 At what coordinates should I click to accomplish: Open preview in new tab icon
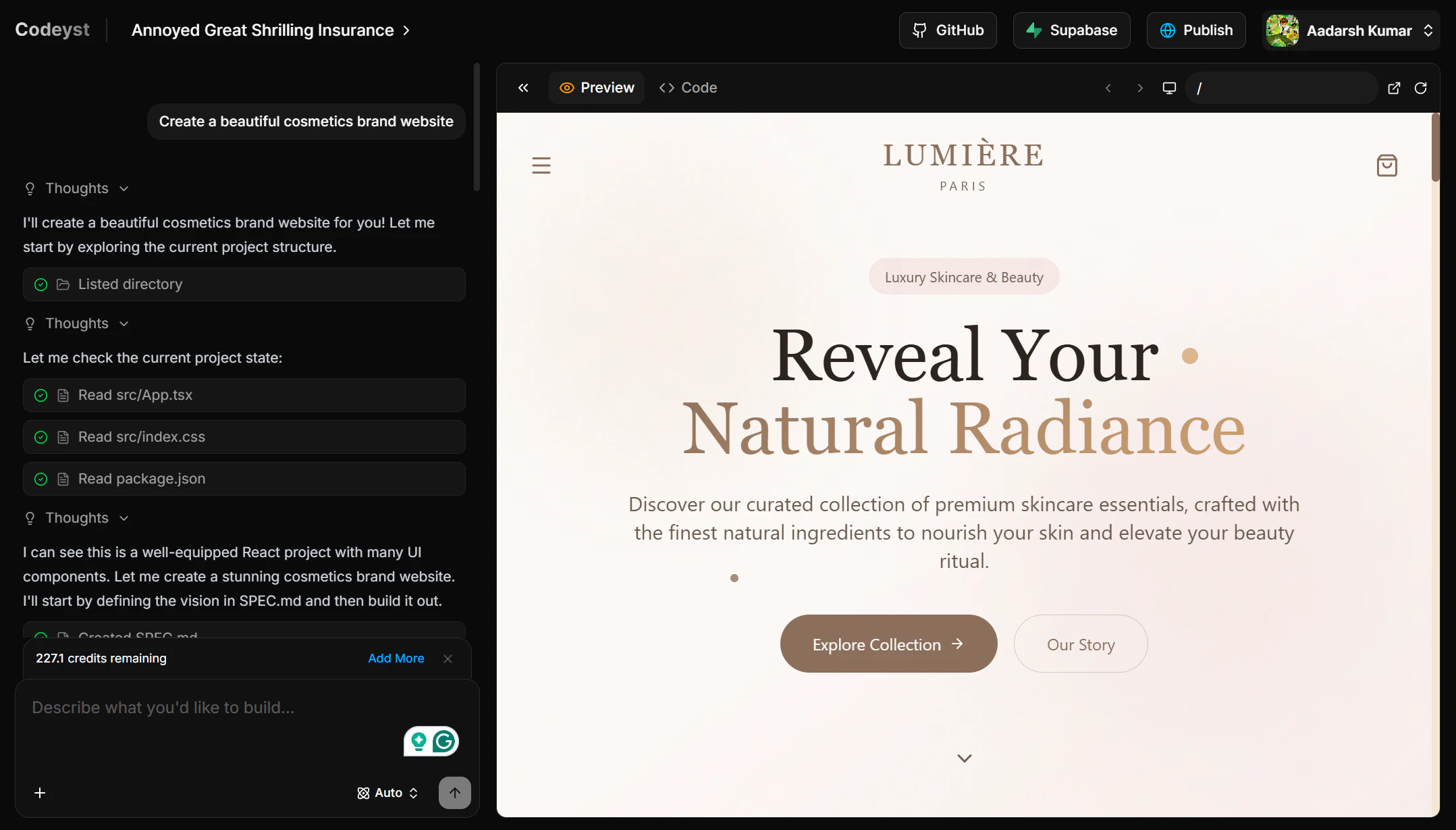[x=1394, y=88]
